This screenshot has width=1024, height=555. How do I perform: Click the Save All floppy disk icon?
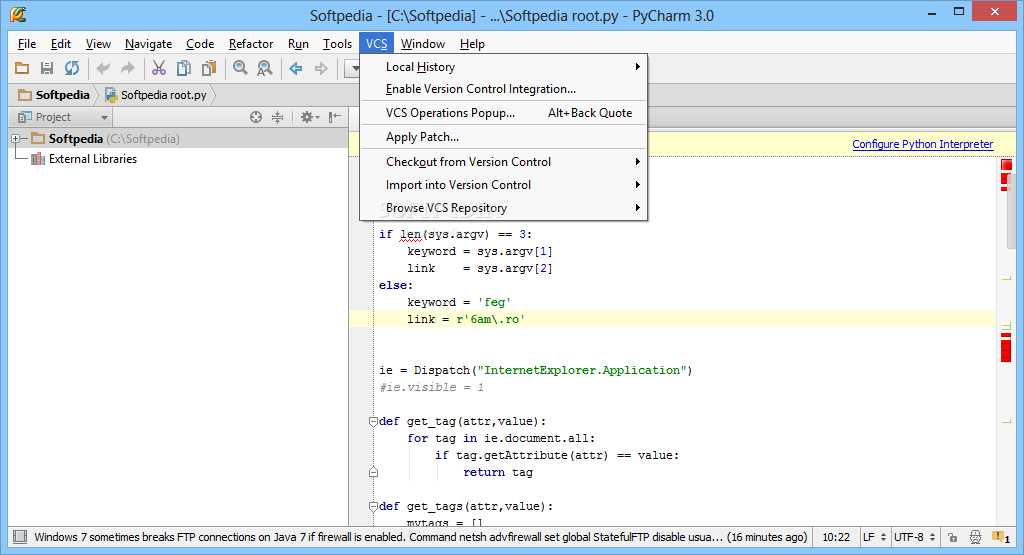[47, 68]
